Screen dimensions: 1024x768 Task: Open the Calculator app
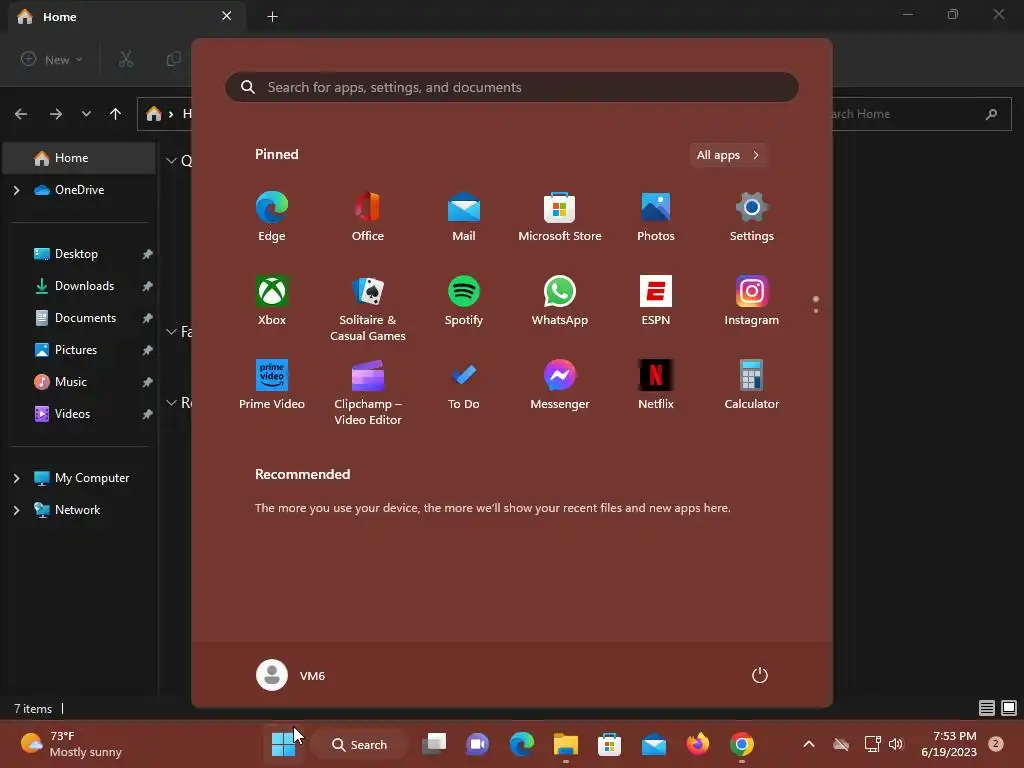pos(752,385)
